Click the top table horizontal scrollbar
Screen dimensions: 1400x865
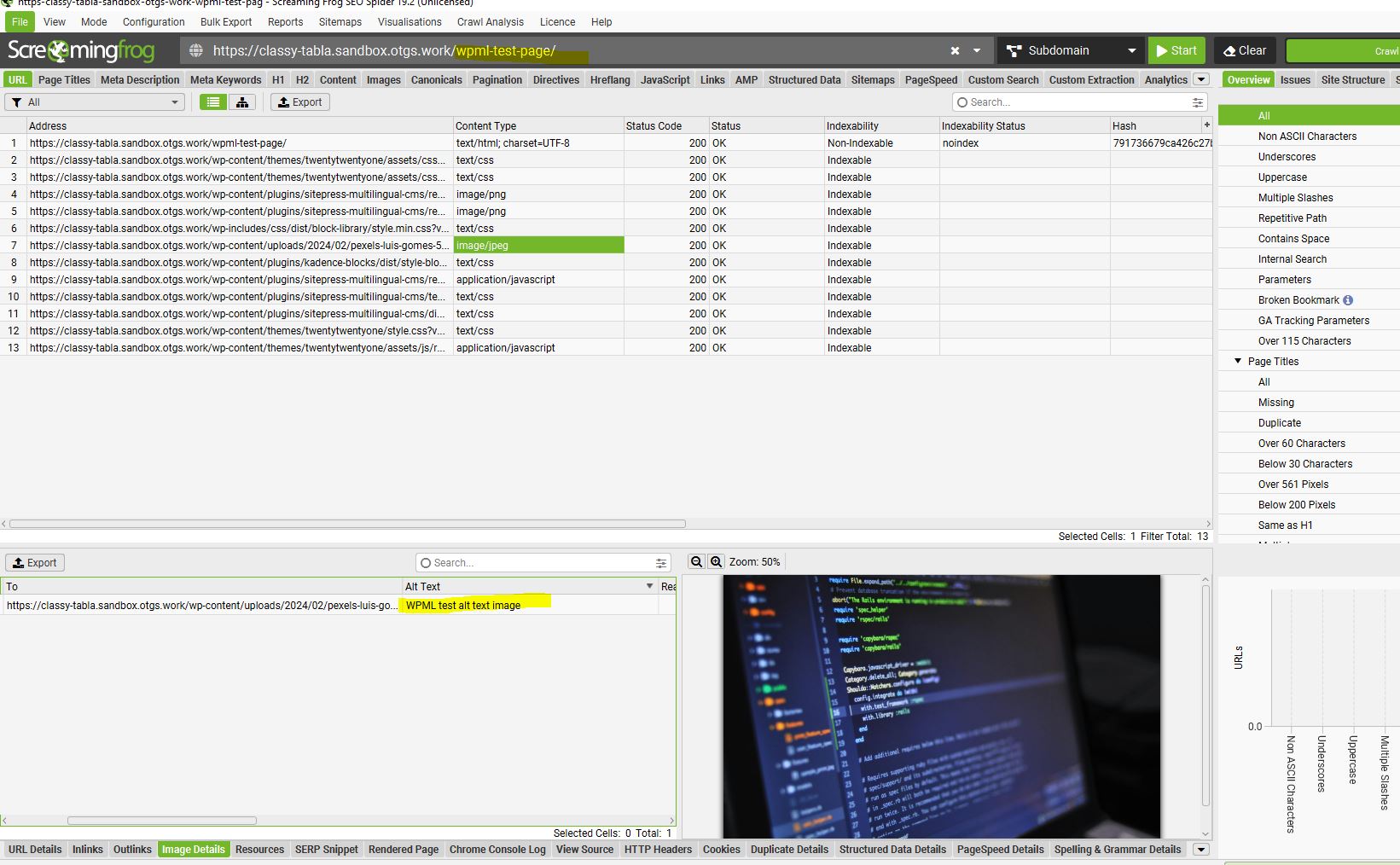coord(348,524)
